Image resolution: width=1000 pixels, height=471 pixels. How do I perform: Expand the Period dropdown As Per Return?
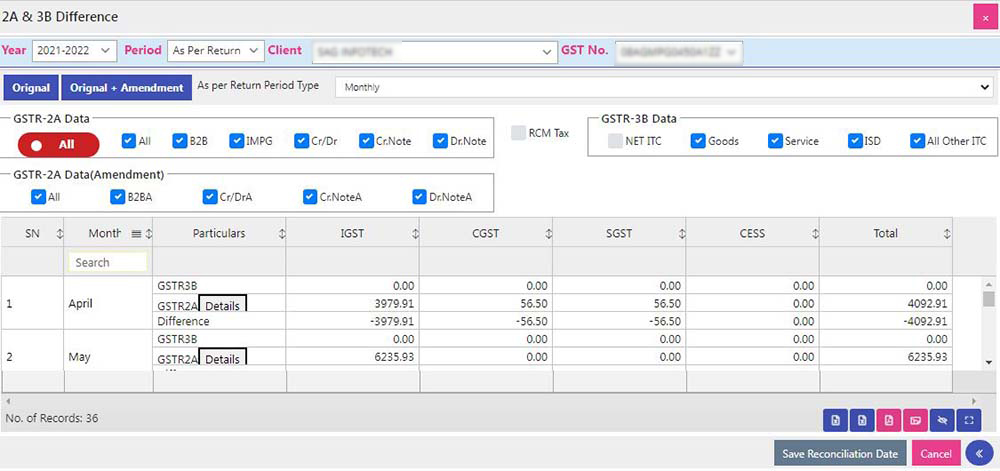(214, 50)
